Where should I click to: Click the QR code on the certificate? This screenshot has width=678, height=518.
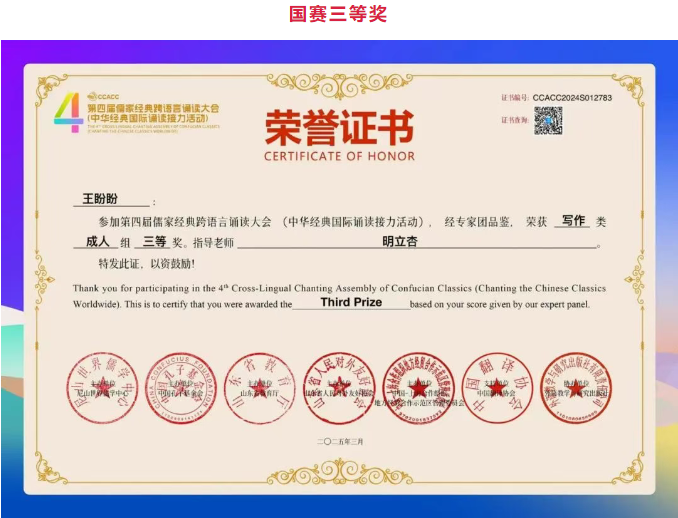click(x=548, y=121)
